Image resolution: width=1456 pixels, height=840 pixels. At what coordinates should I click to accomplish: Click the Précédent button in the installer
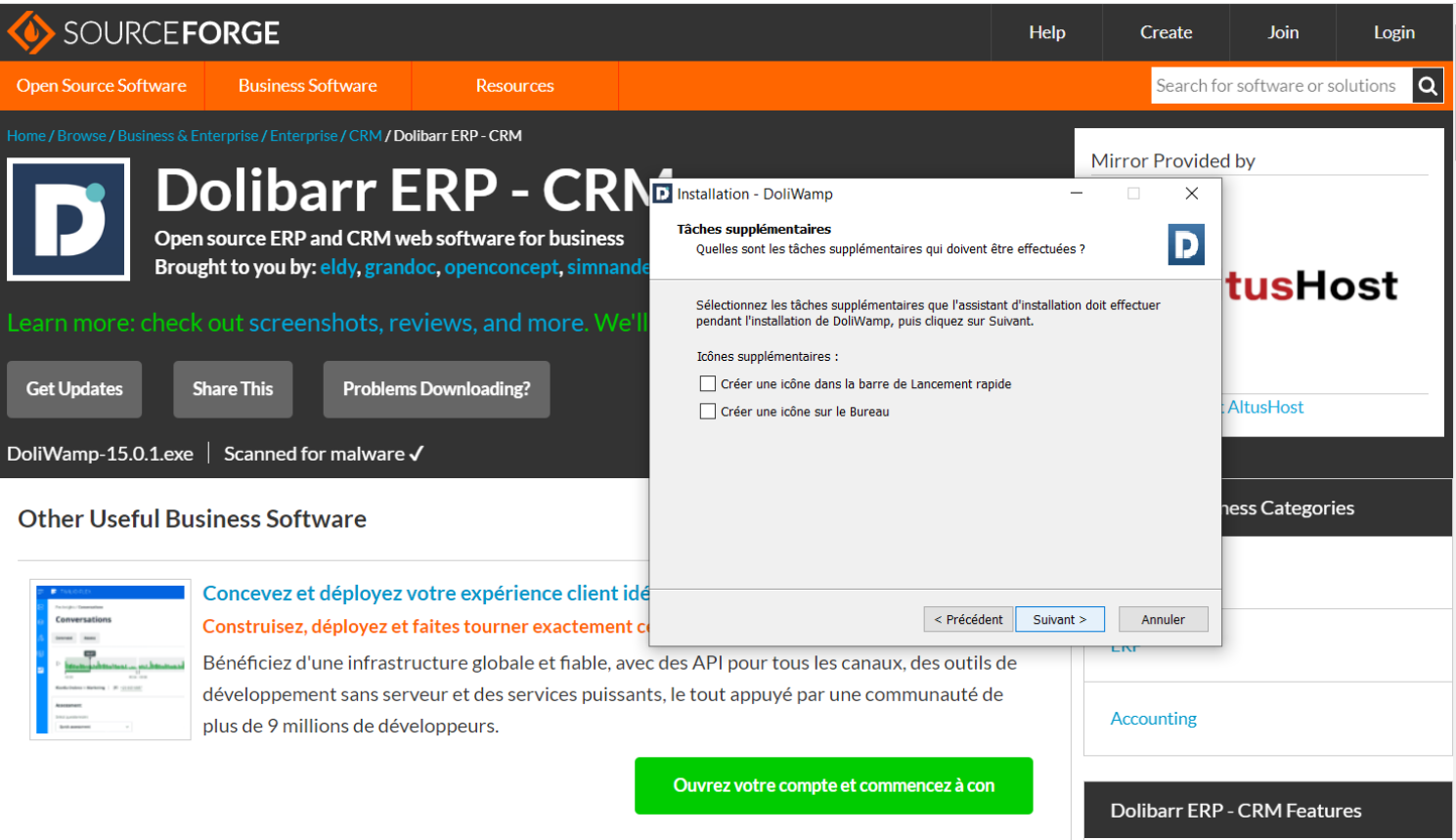(968, 619)
